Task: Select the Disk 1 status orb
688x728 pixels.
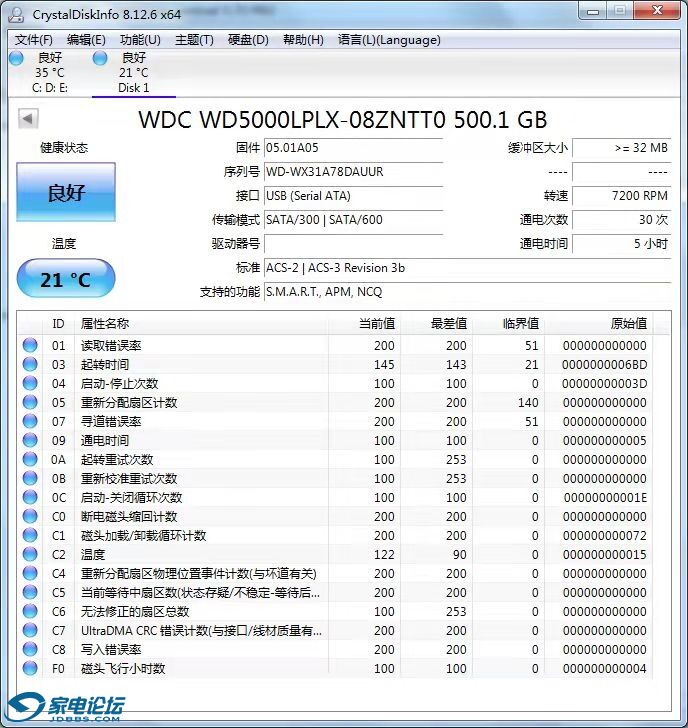Action: [100, 58]
